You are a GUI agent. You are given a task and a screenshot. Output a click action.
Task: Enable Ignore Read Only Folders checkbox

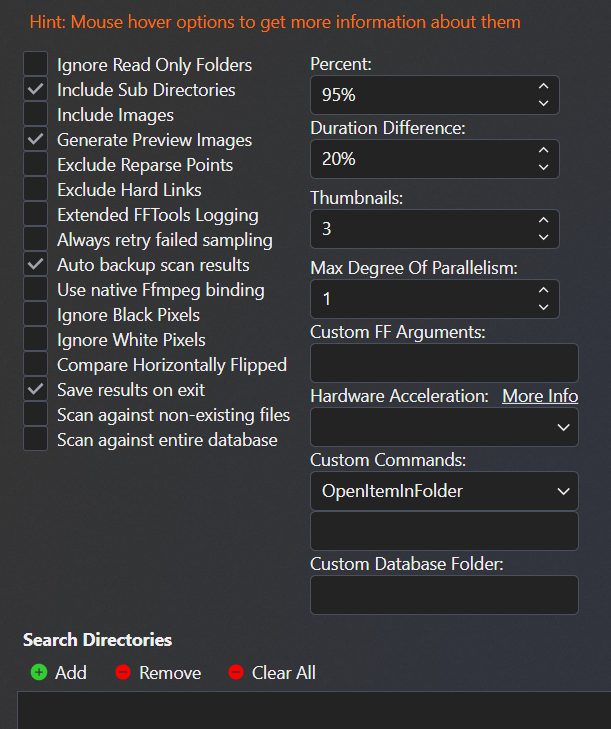pyautogui.click(x=36, y=65)
